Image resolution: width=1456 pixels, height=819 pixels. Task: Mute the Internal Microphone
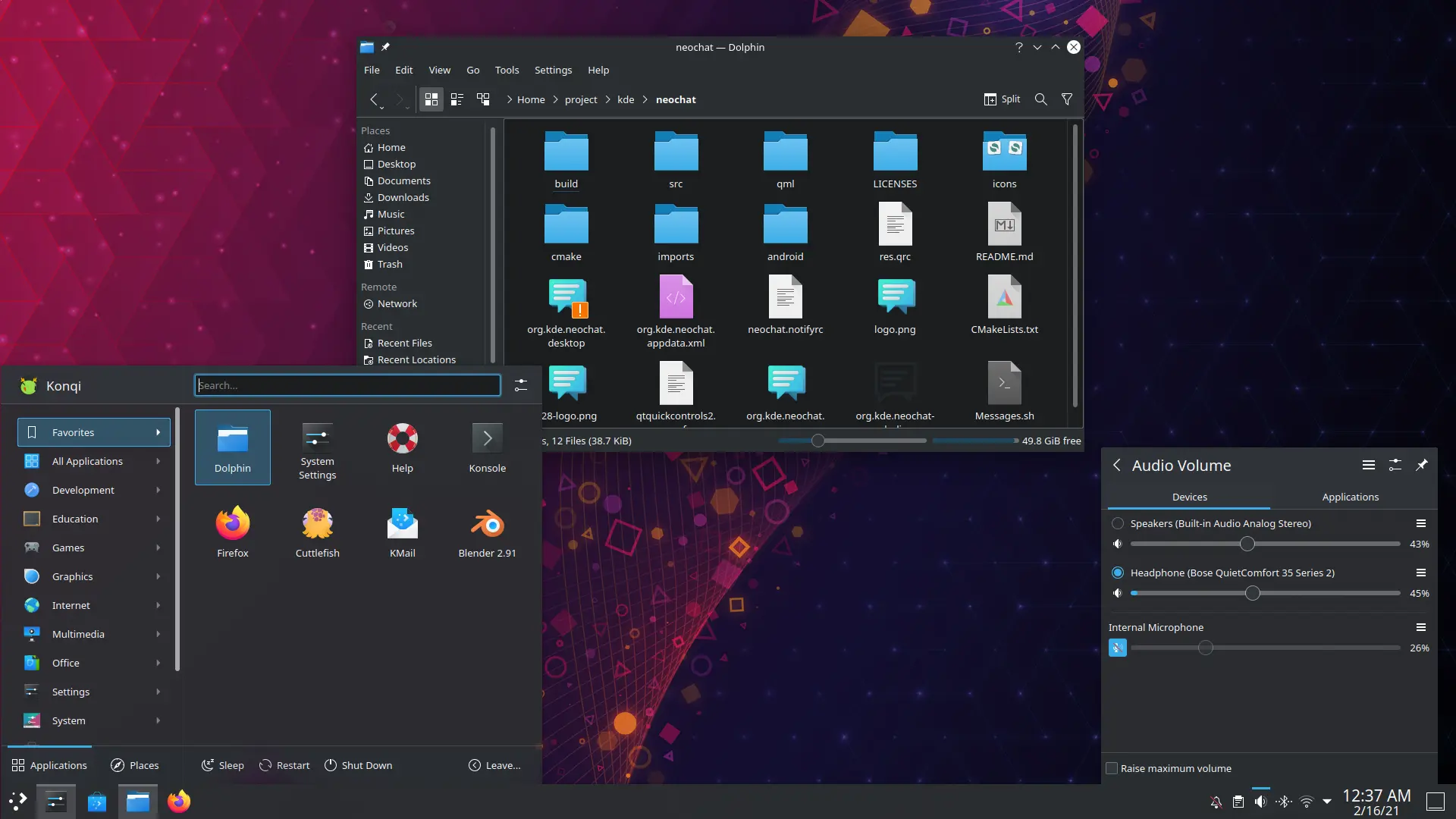coord(1116,647)
